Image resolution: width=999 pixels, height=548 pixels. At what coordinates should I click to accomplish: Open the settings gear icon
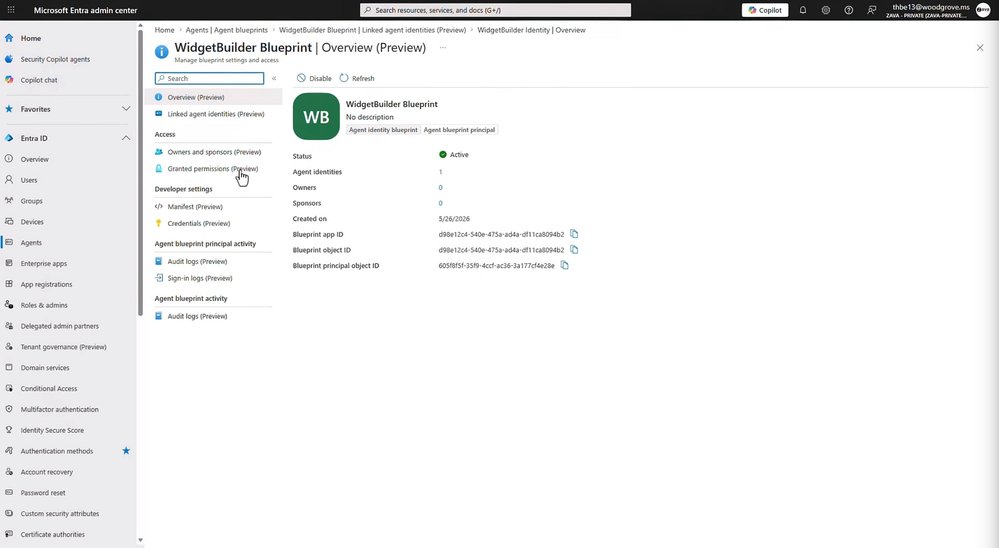pos(826,10)
